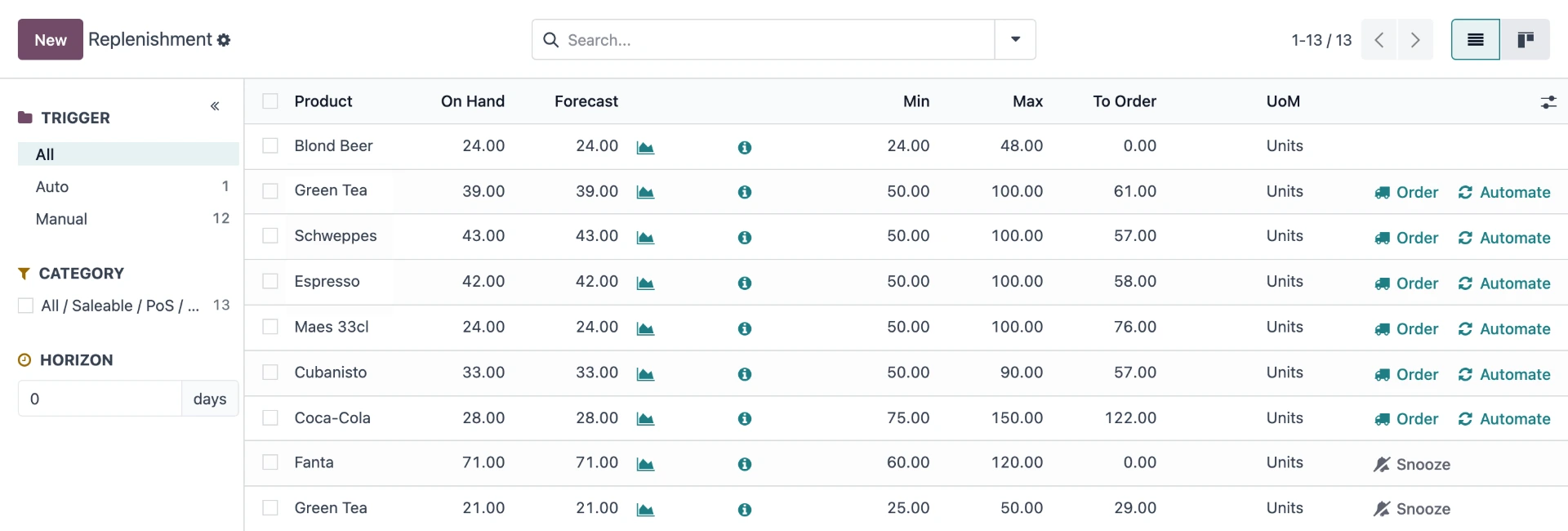This screenshot has width=1568, height=531.
Task: Go to next page of records
Action: pyautogui.click(x=1415, y=40)
